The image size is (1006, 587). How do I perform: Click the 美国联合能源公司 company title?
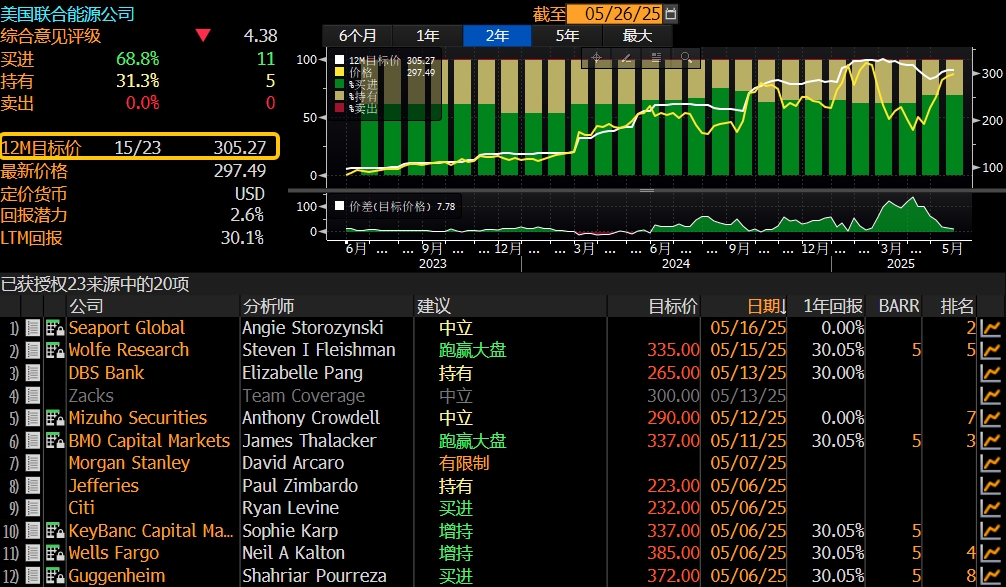(67, 13)
